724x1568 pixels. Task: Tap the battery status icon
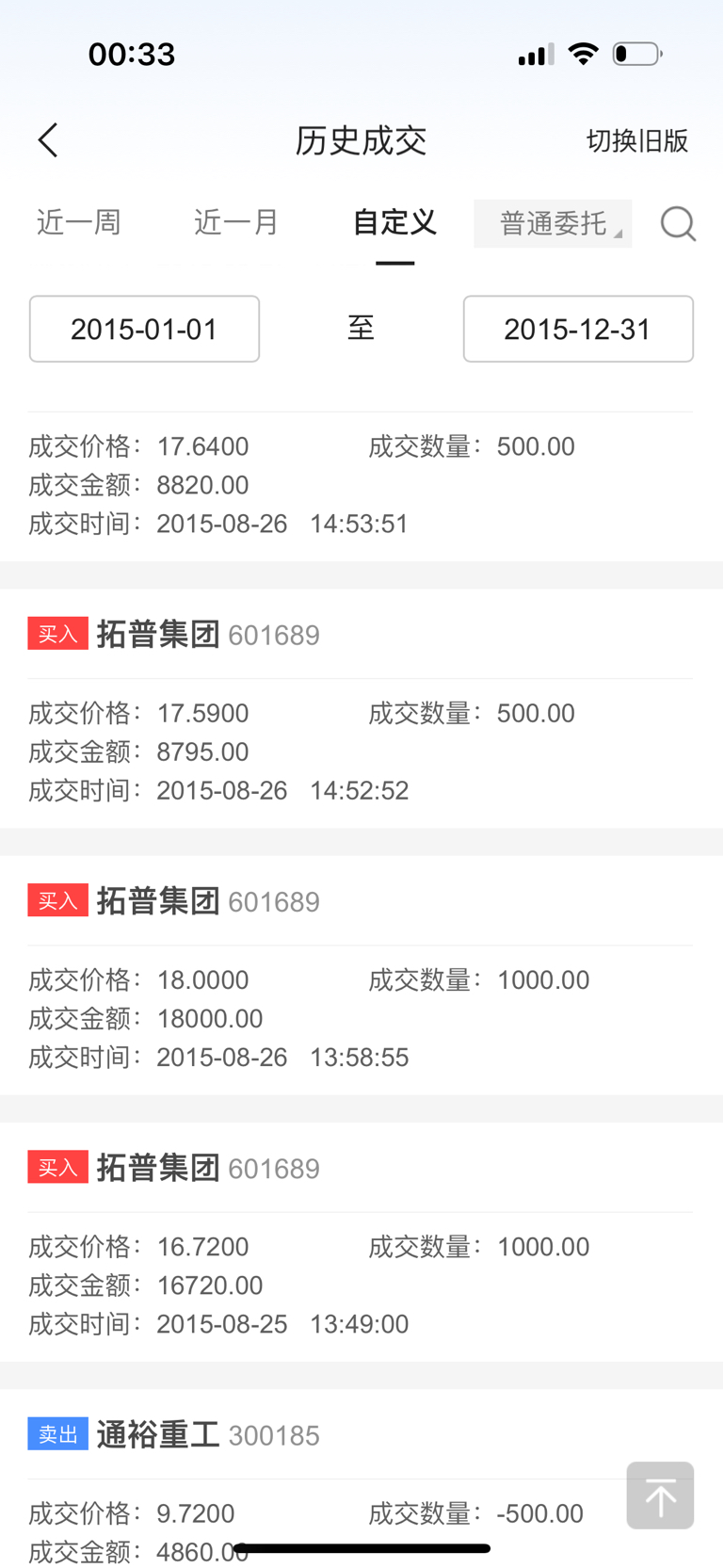637,54
